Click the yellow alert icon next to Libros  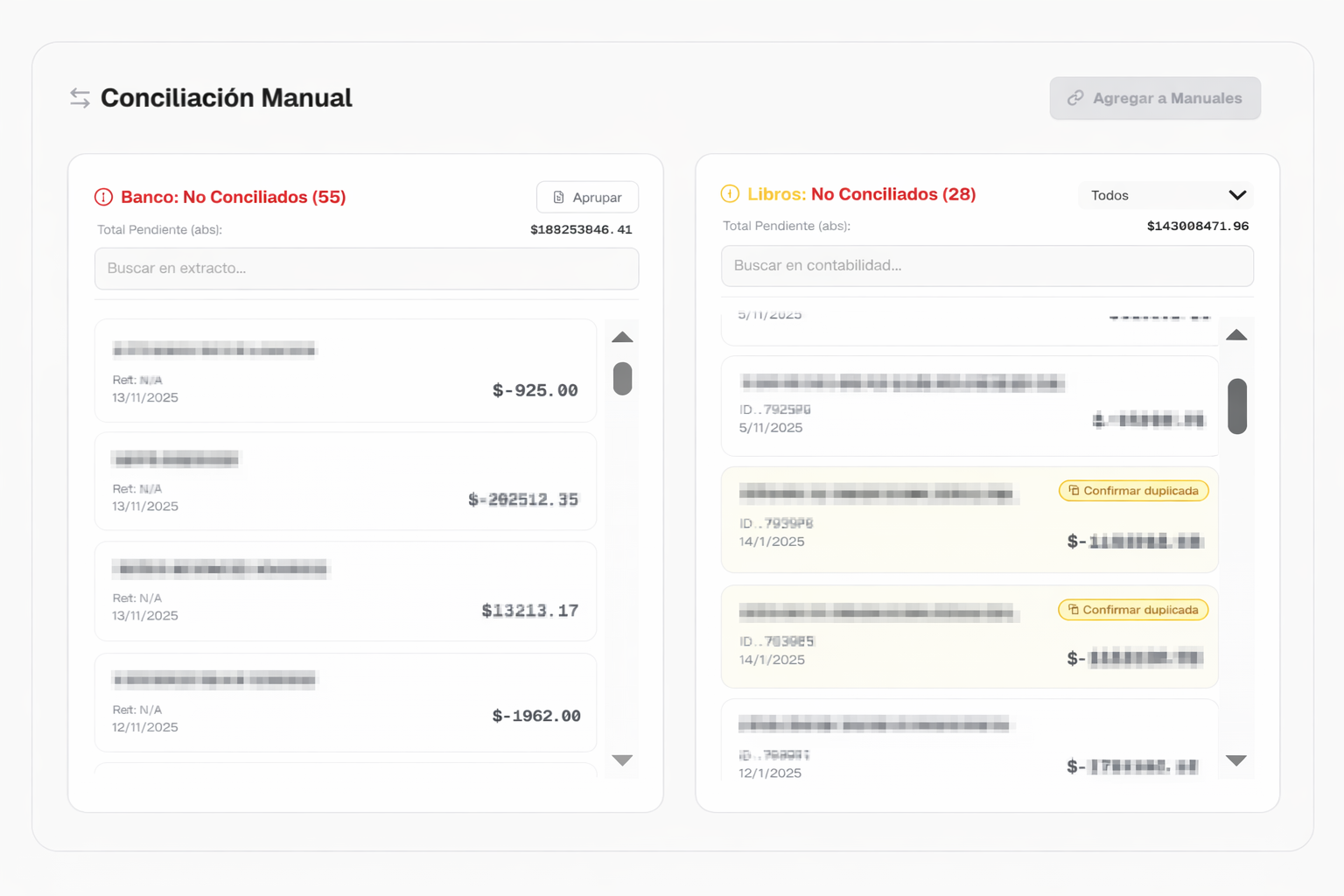[730, 194]
